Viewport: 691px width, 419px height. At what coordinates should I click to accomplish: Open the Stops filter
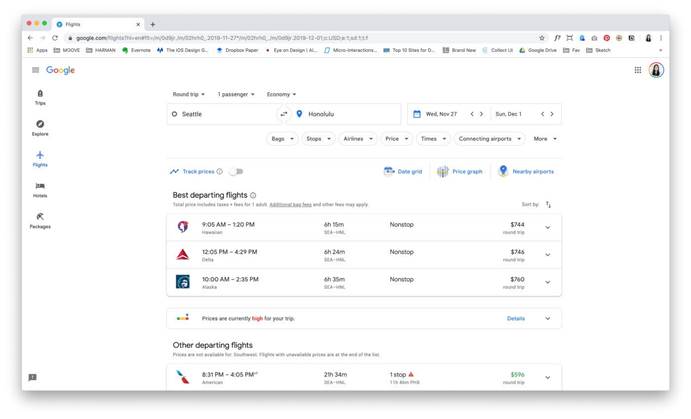click(x=316, y=139)
